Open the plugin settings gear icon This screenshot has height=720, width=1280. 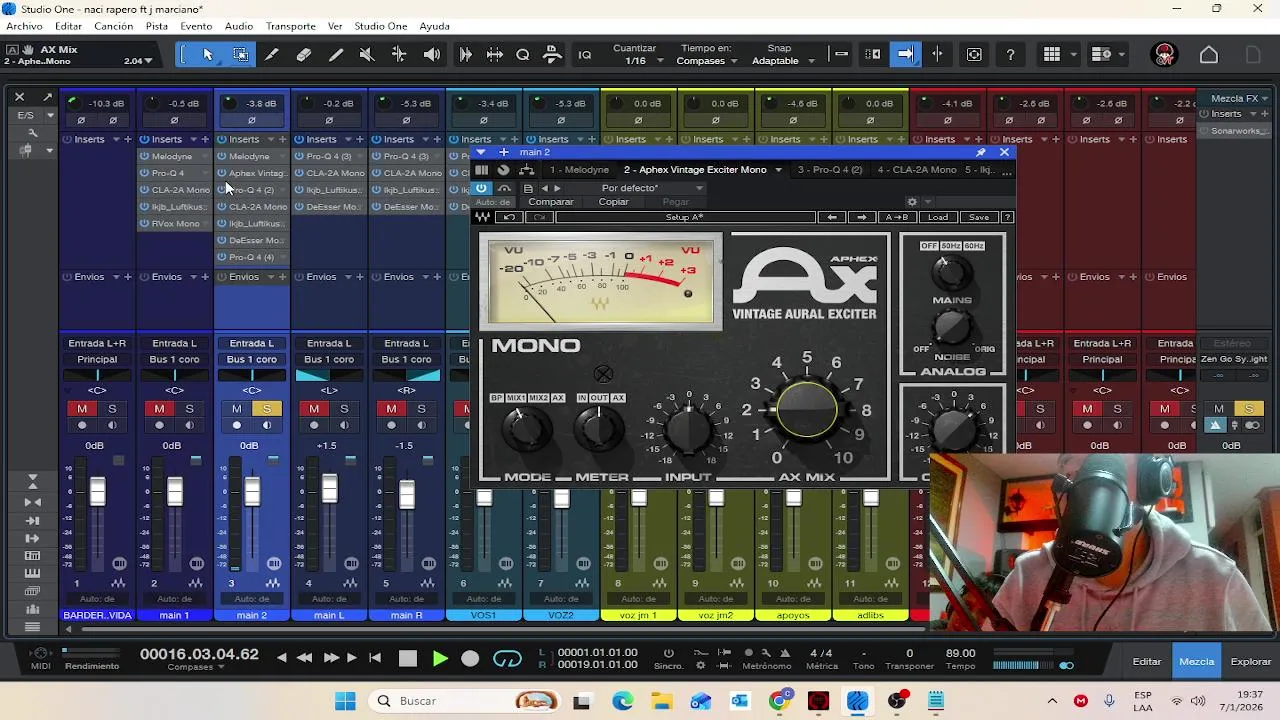[x=911, y=202]
